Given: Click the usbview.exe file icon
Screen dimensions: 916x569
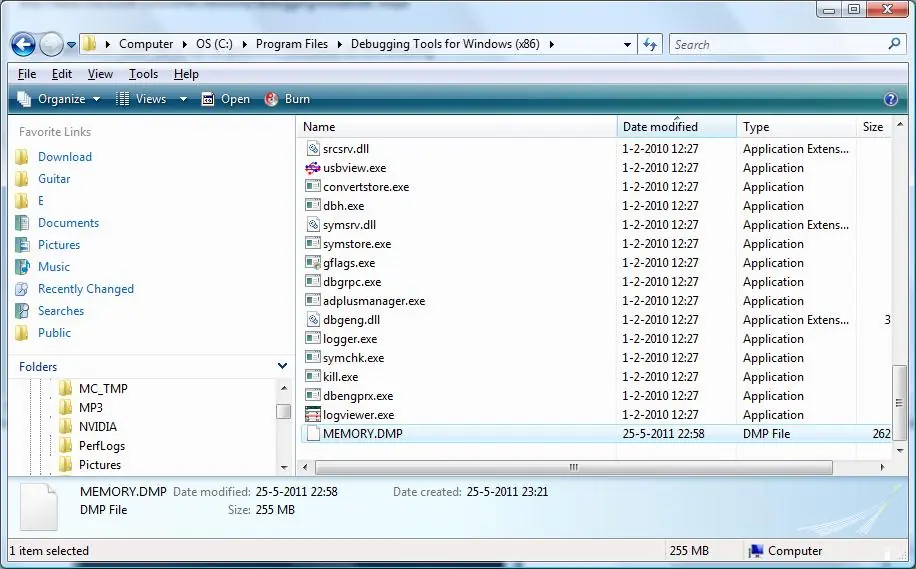Looking at the screenshot, I should (x=313, y=168).
